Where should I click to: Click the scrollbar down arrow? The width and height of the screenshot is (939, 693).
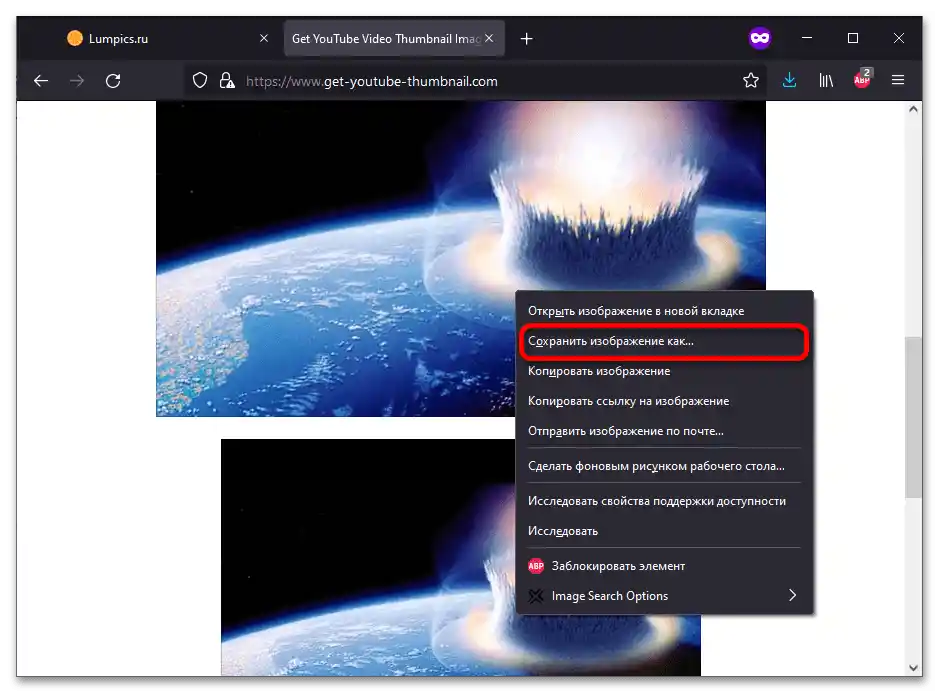tap(913, 668)
